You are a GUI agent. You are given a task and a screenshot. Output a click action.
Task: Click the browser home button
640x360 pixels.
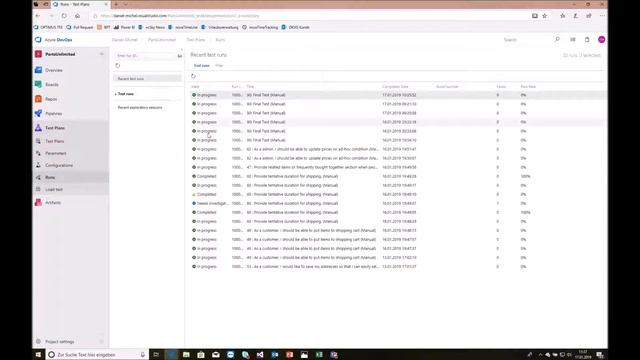point(78,16)
